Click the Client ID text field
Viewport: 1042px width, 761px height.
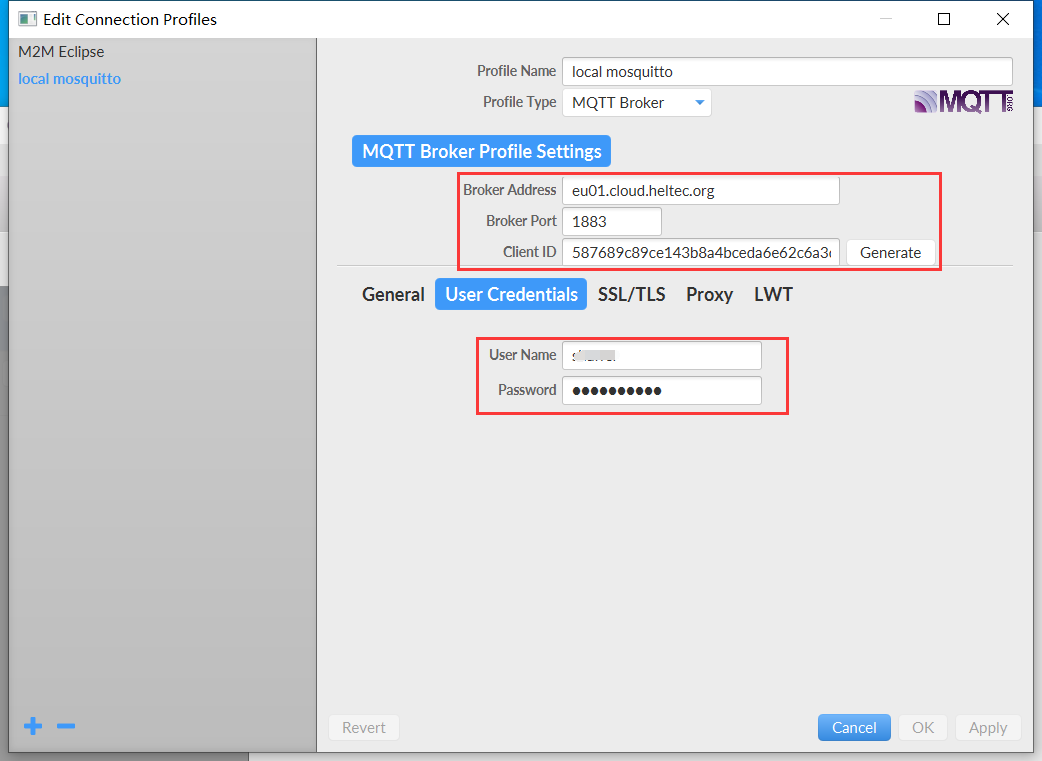point(700,253)
